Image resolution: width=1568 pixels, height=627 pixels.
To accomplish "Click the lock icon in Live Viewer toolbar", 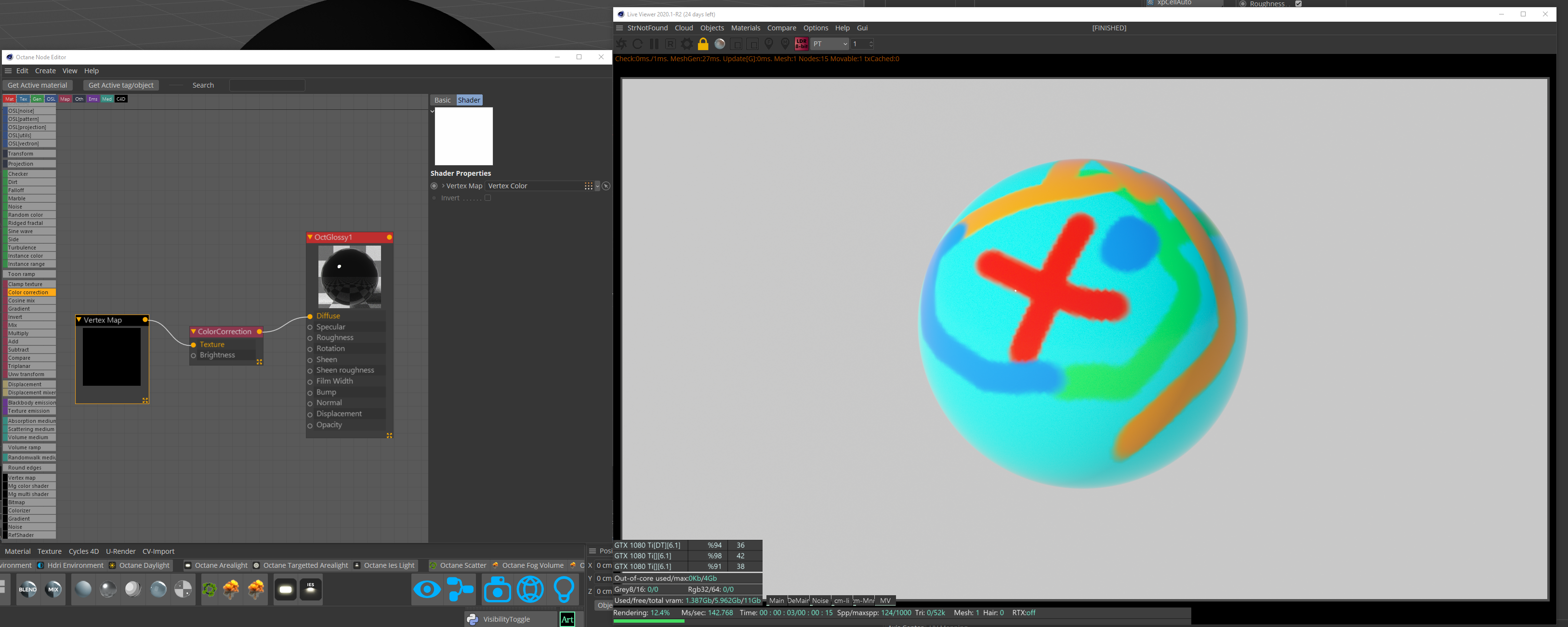I will click(x=703, y=44).
